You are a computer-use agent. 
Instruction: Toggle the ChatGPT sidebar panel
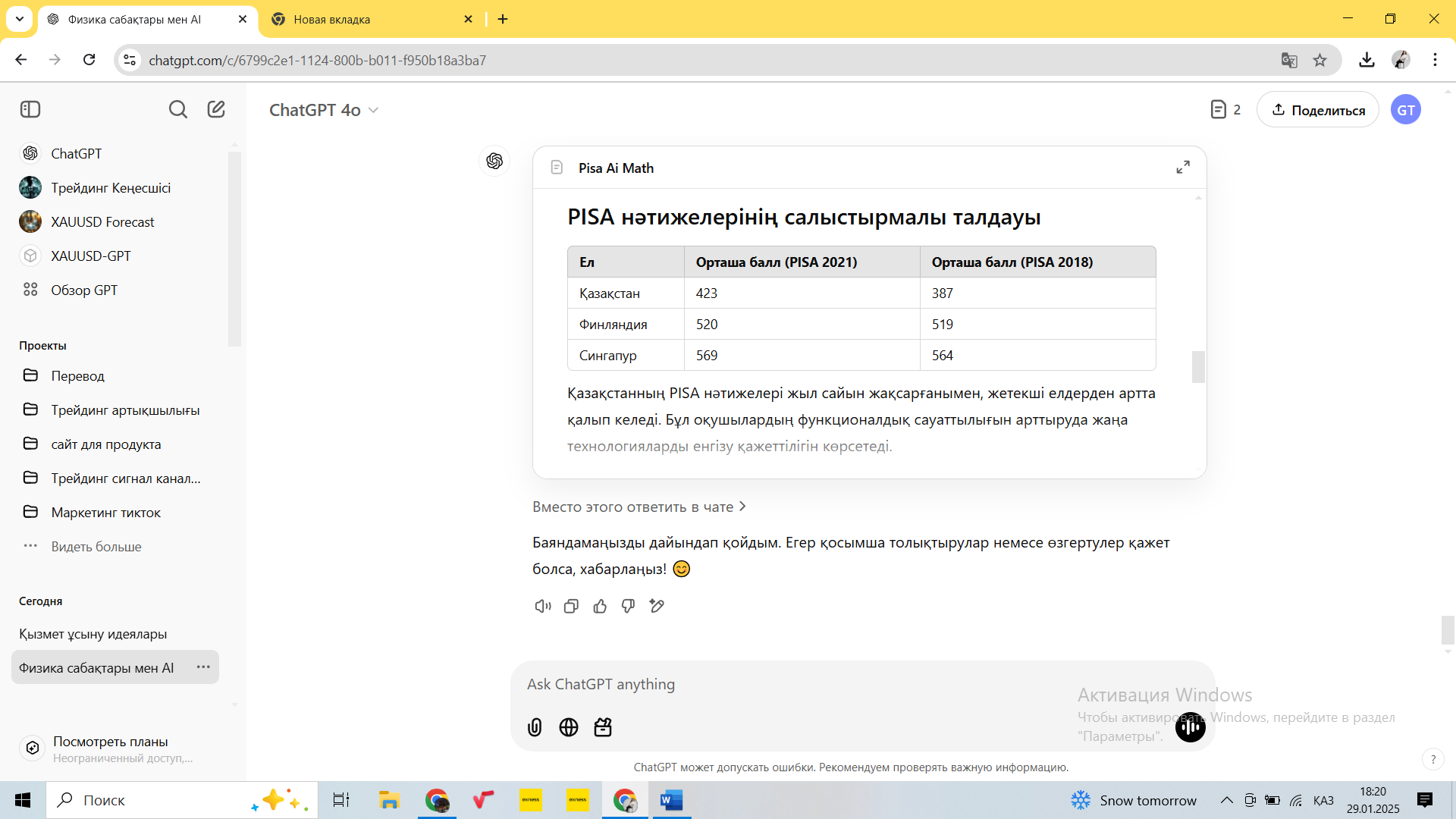30,109
